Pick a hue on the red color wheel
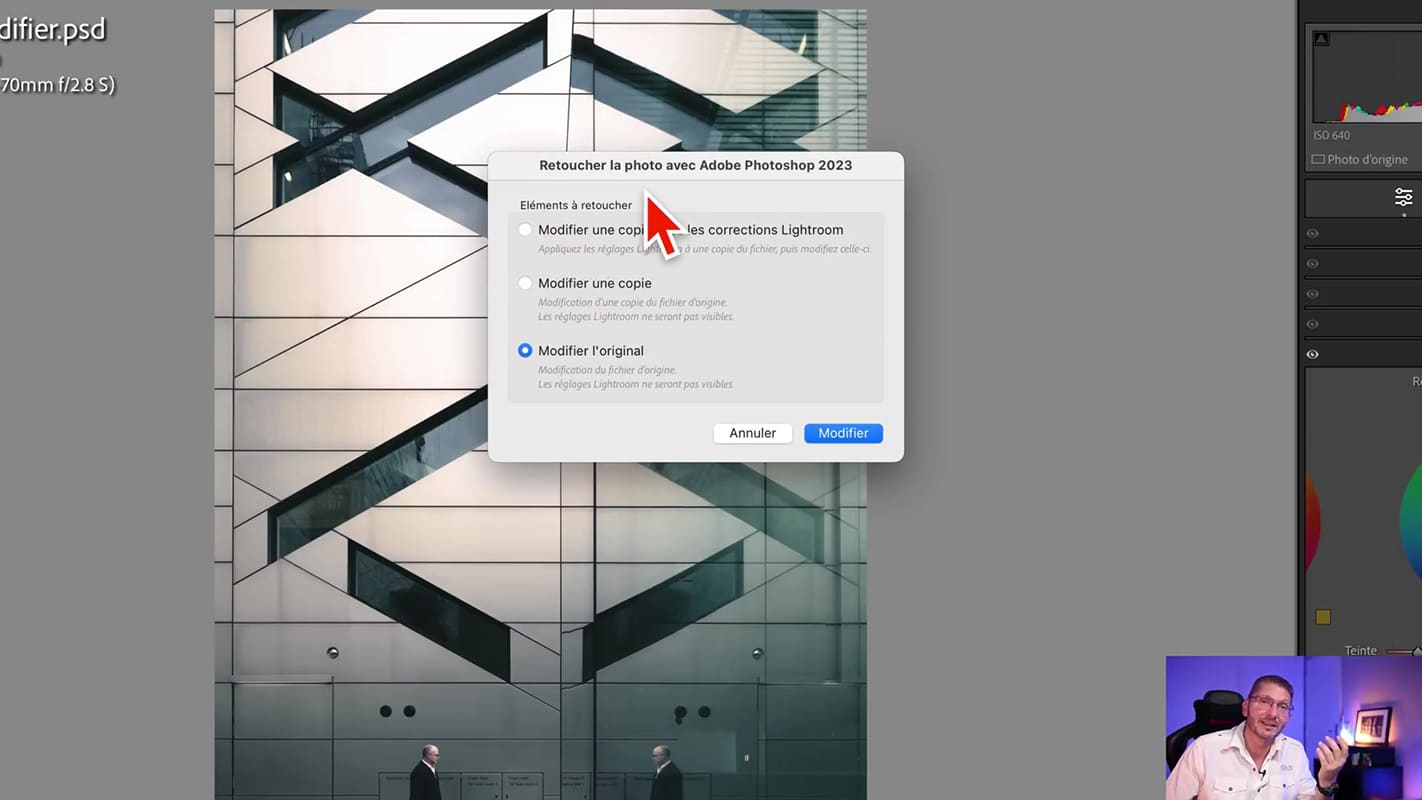Image resolution: width=1422 pixels, height=800 pixels. click(1313, 520)
